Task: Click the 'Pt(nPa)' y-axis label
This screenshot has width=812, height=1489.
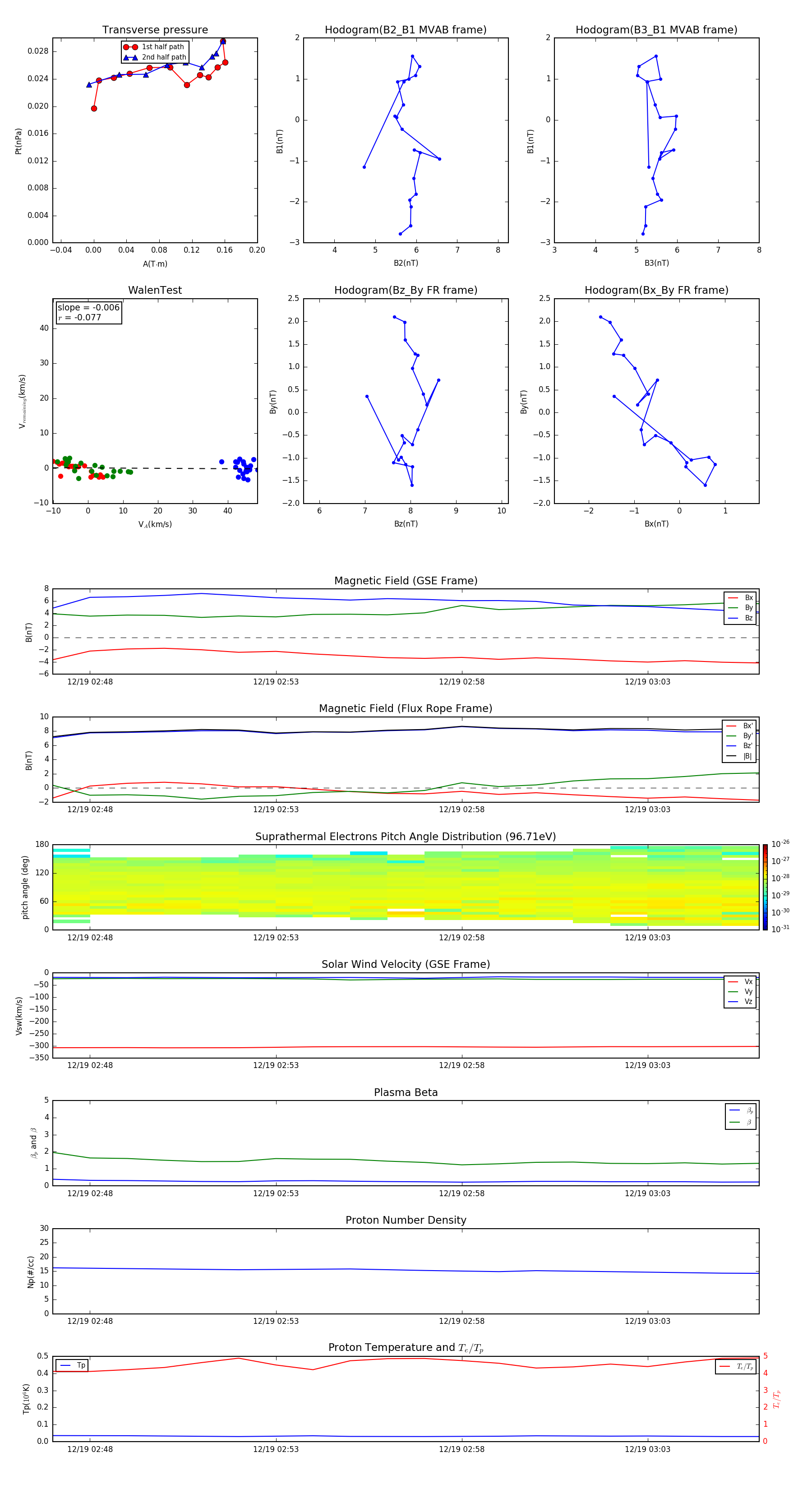Action: coord(18,141)
